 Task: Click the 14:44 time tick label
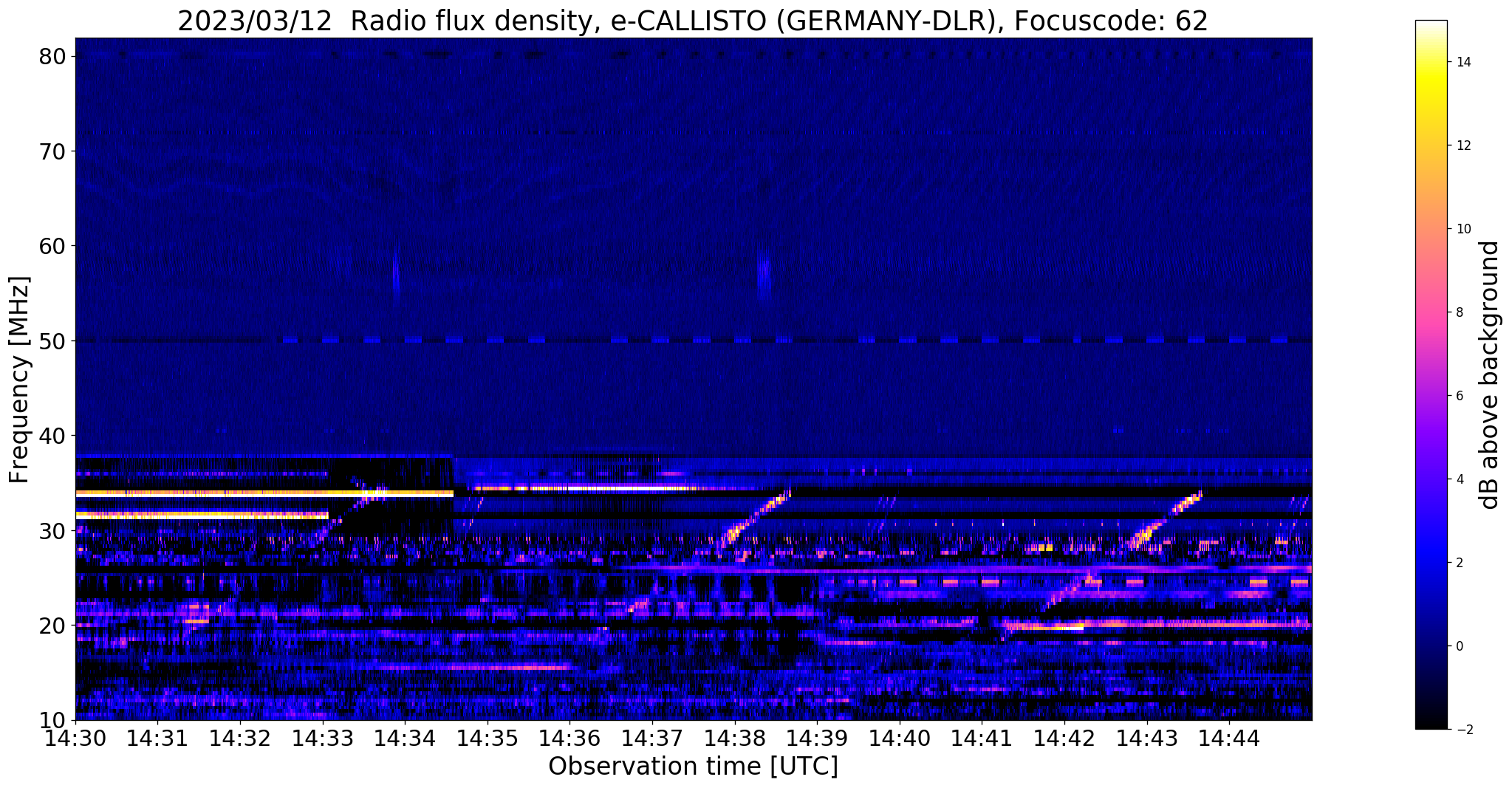(x=1229, y=737)
